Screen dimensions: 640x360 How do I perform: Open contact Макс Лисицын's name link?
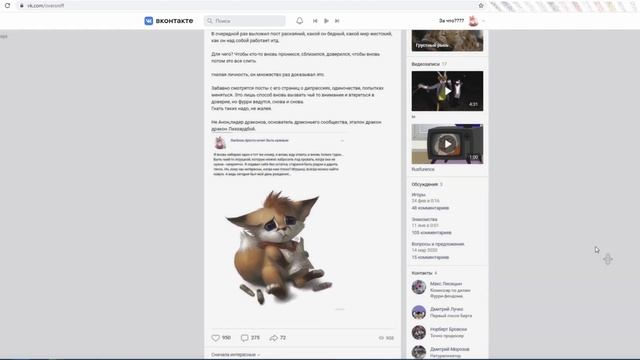[446, 284]
